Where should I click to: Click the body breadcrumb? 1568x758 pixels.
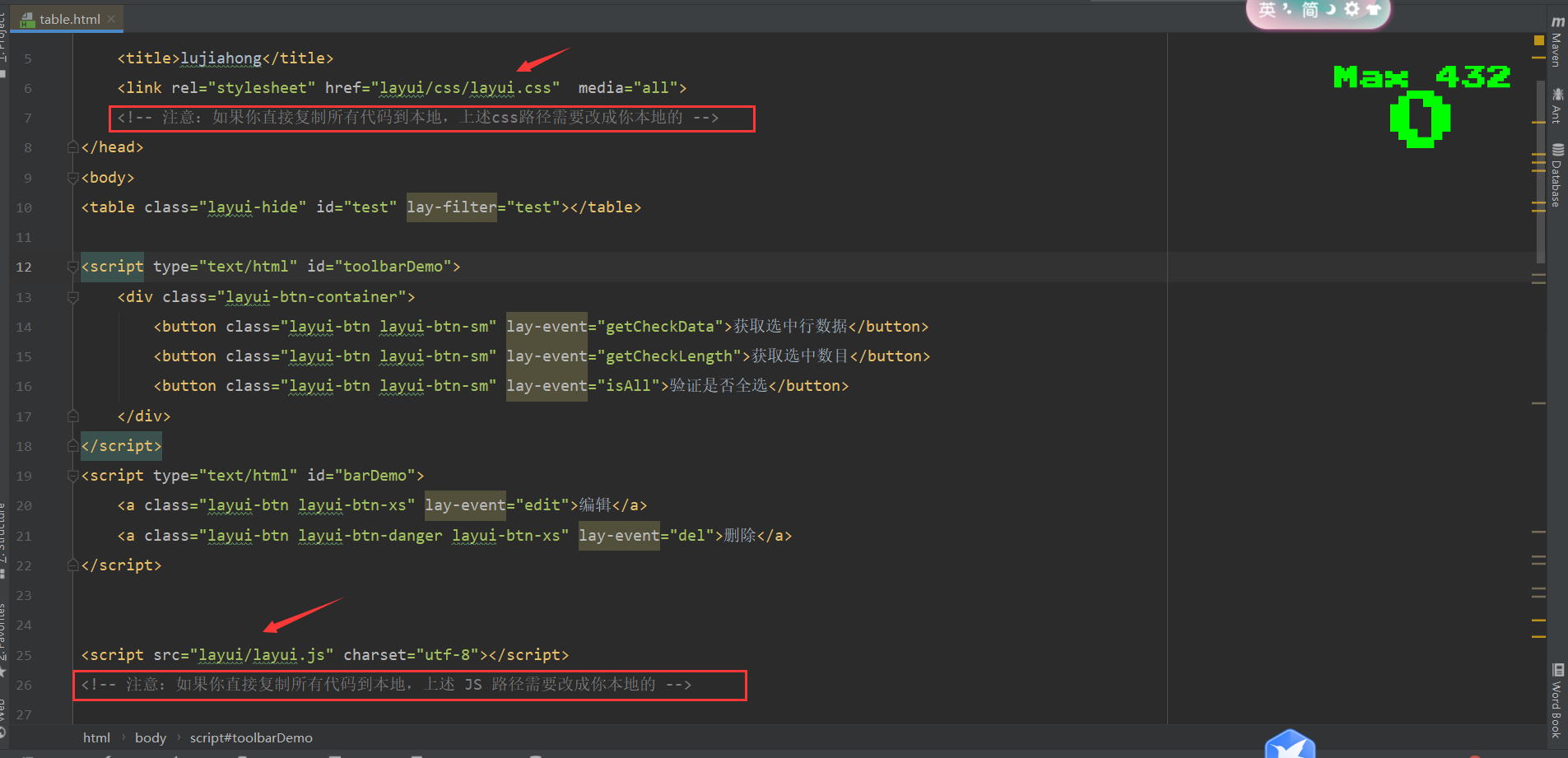150,737
